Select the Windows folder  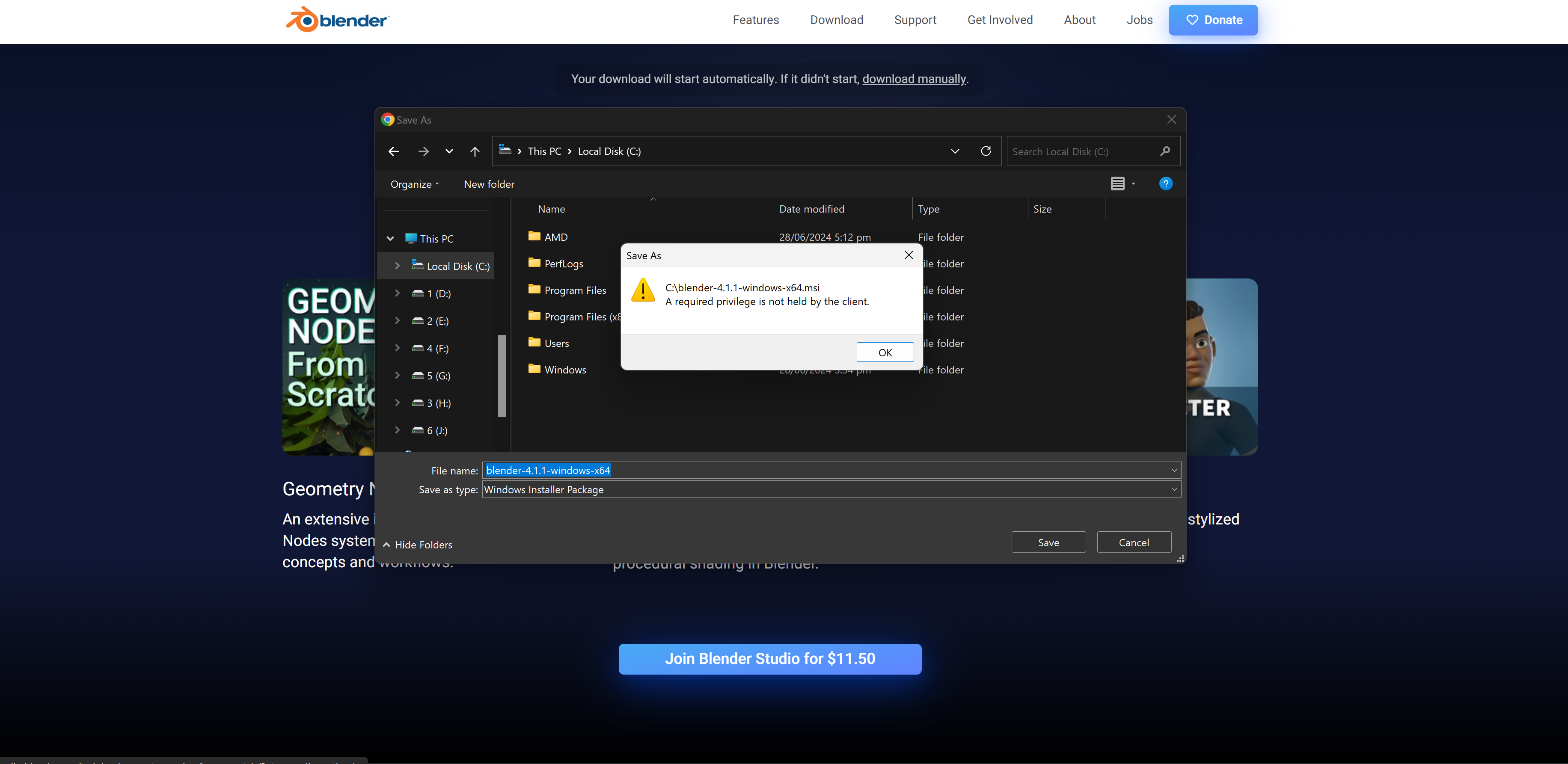click(x=557, y=370)
